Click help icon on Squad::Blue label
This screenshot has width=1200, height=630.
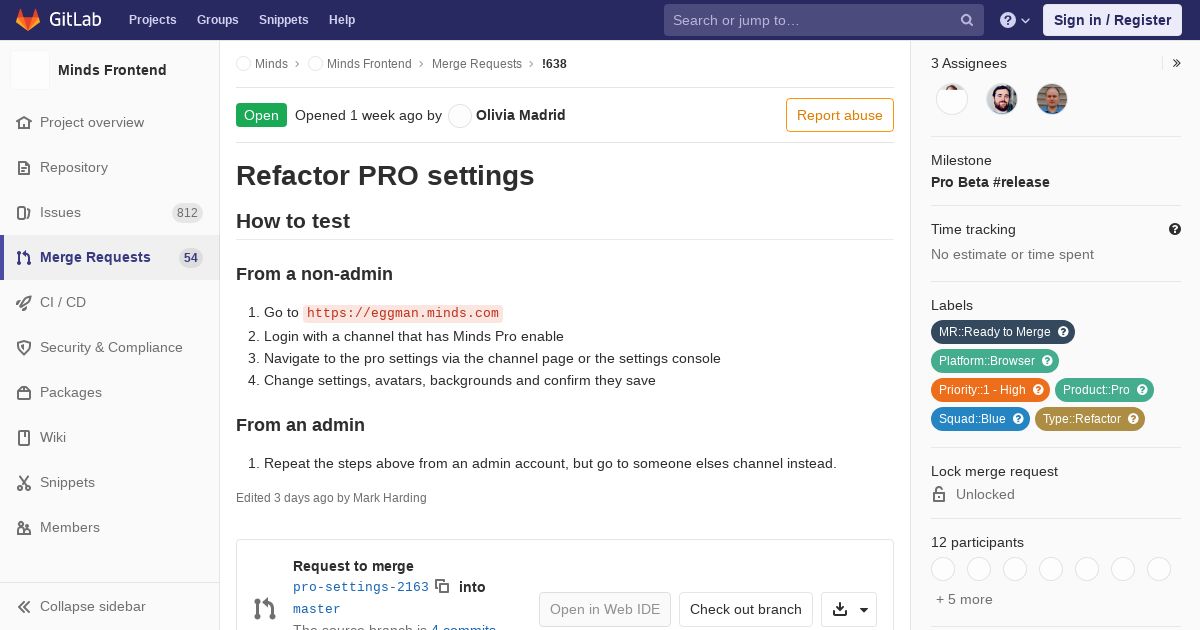1018,419
